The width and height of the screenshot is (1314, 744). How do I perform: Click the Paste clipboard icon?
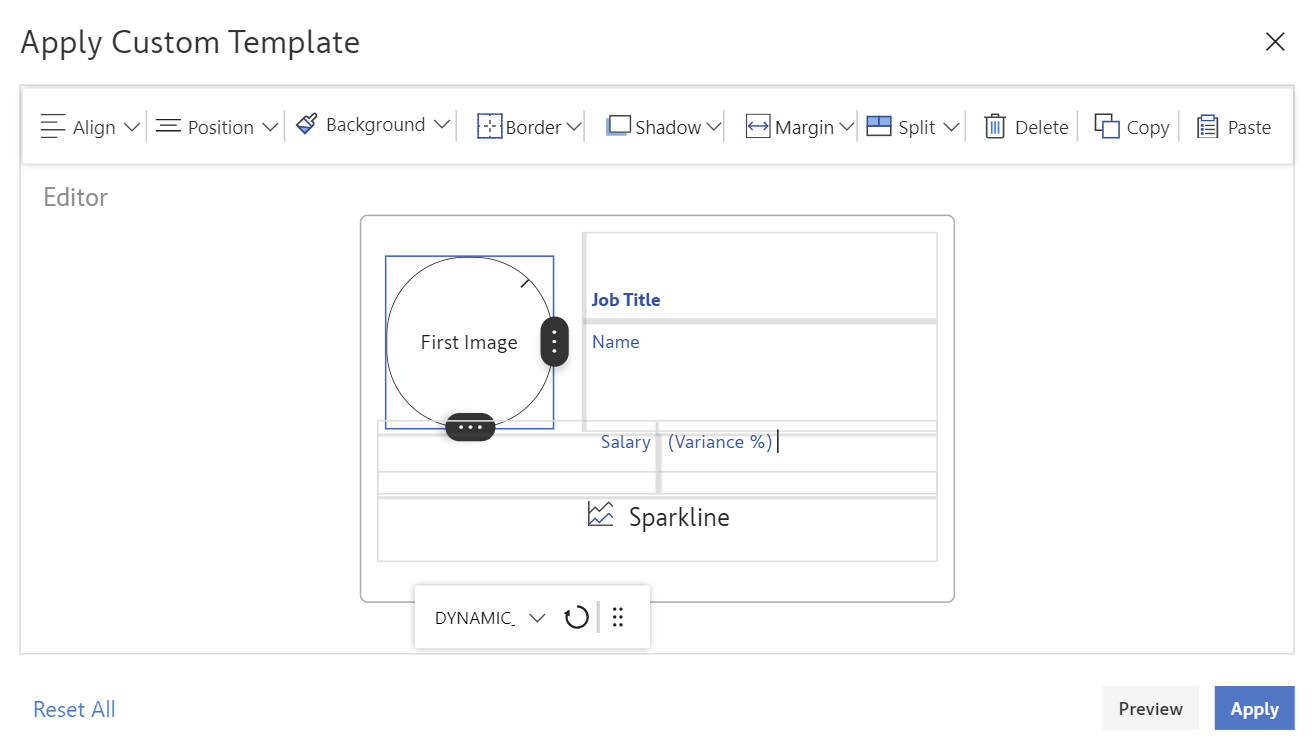click(x=1207, y=127)
